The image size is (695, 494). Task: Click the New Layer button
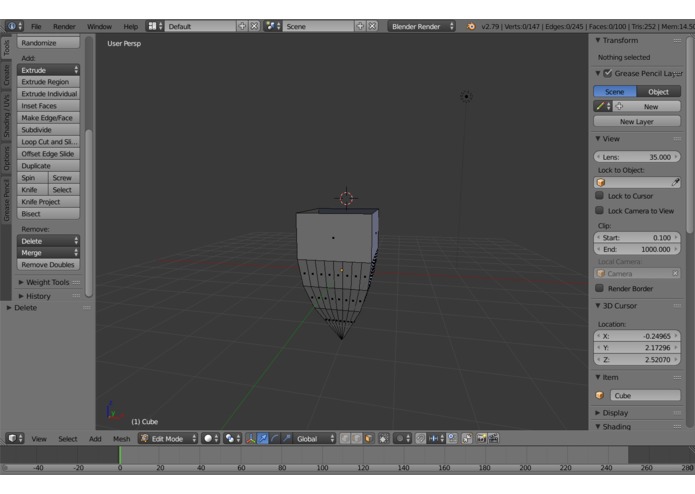click(x=637, y=121)
